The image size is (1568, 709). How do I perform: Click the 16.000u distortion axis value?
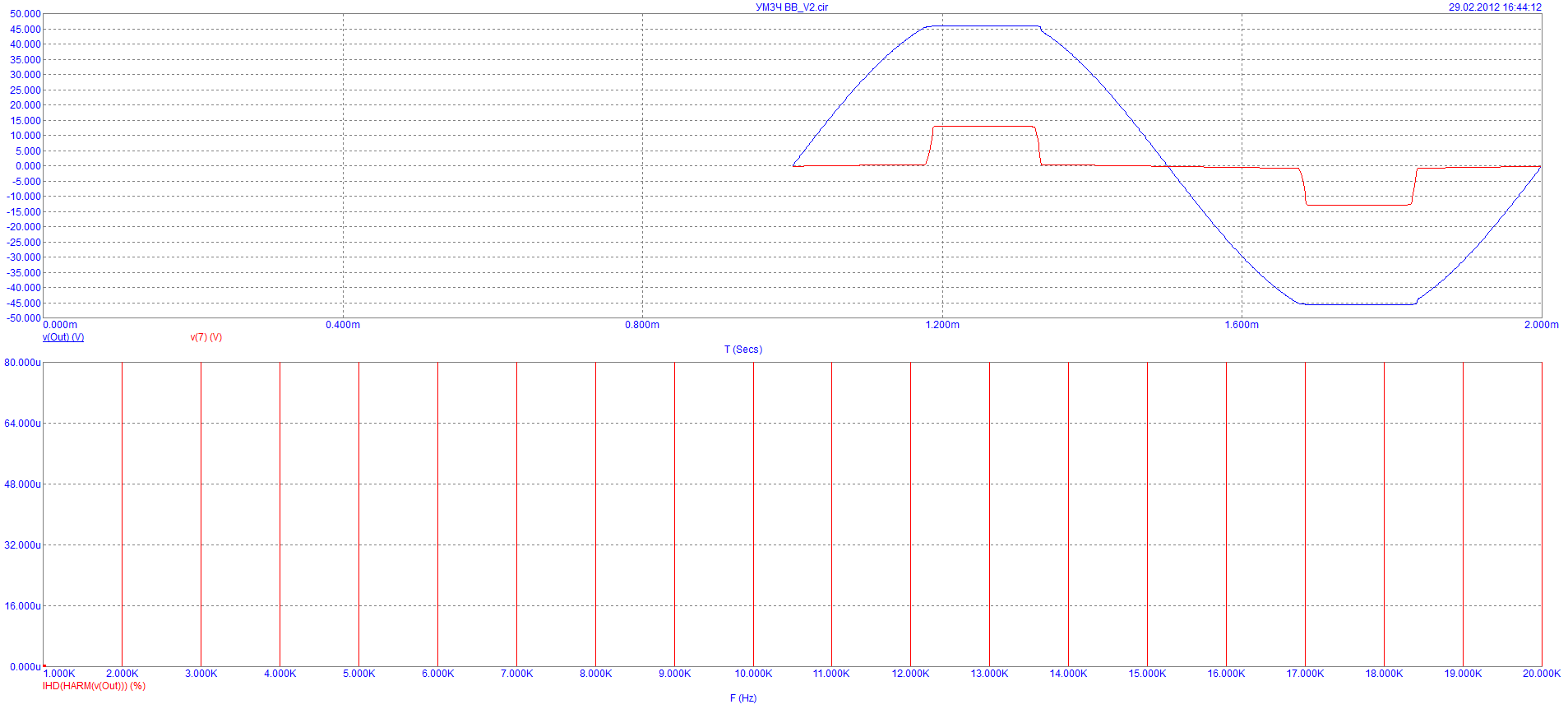click(23, 606)
